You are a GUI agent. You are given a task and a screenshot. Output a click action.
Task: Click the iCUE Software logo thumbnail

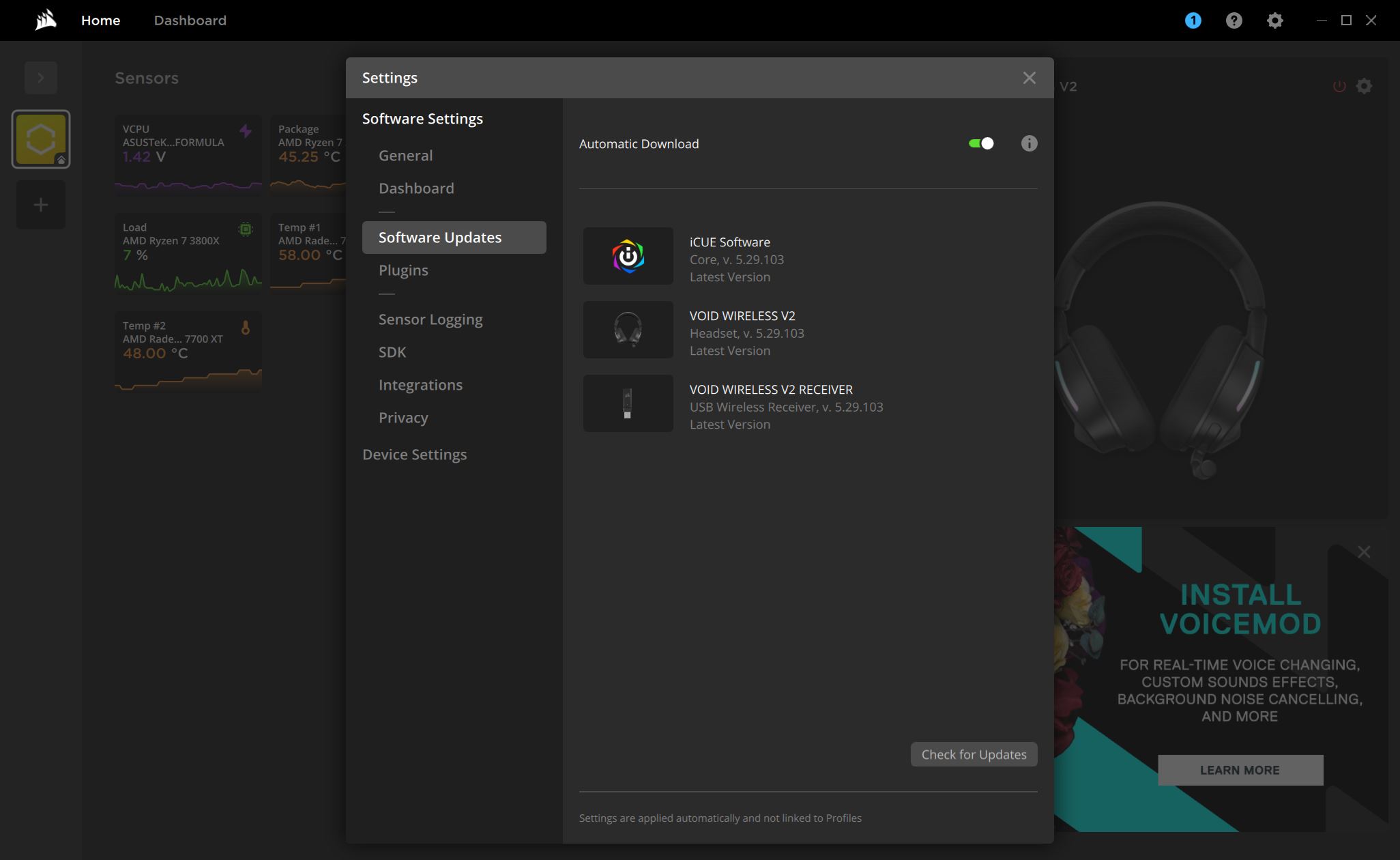(x=628, y=256)
